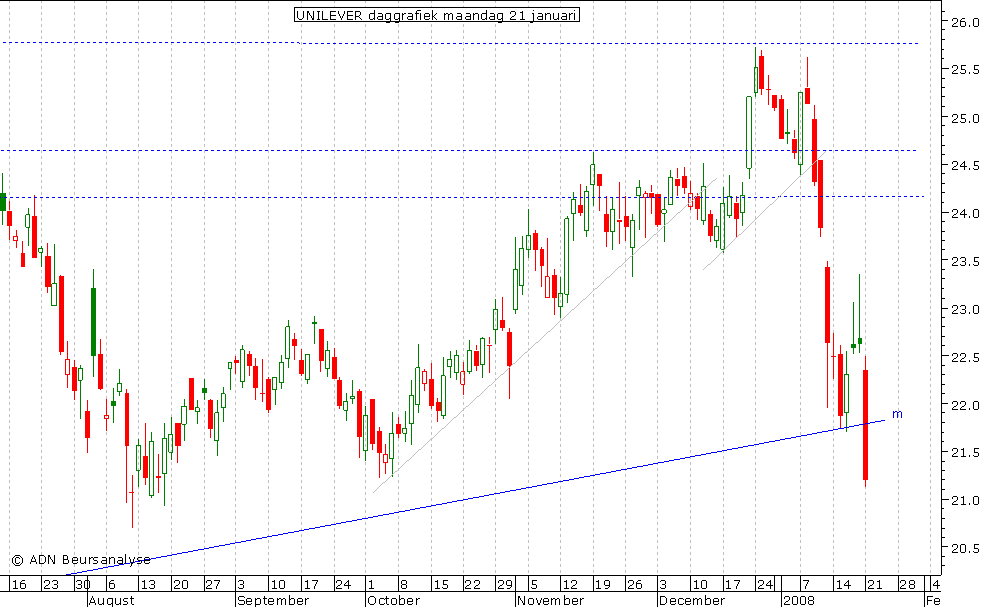Screen dimensions: 982x607
Task: Click the '2008' year label
Action: click(799, 600)
